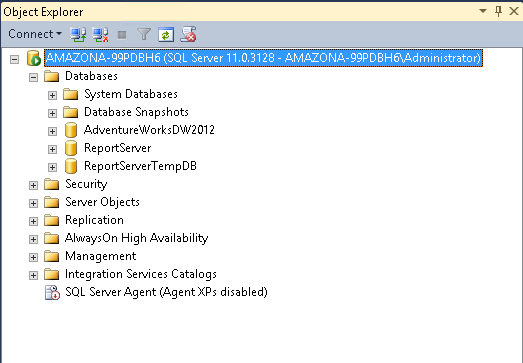Screen dimensions: 523x363
Task: Collapse the Databases folder
Action: coord(33,77)
